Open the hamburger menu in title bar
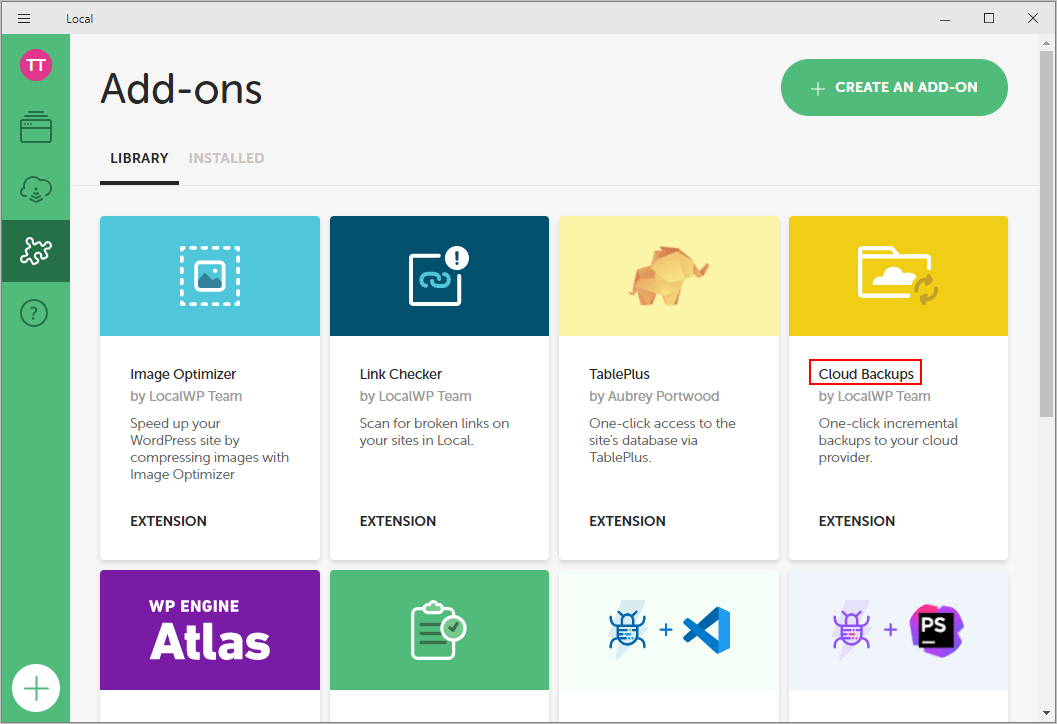 (24, 18)
